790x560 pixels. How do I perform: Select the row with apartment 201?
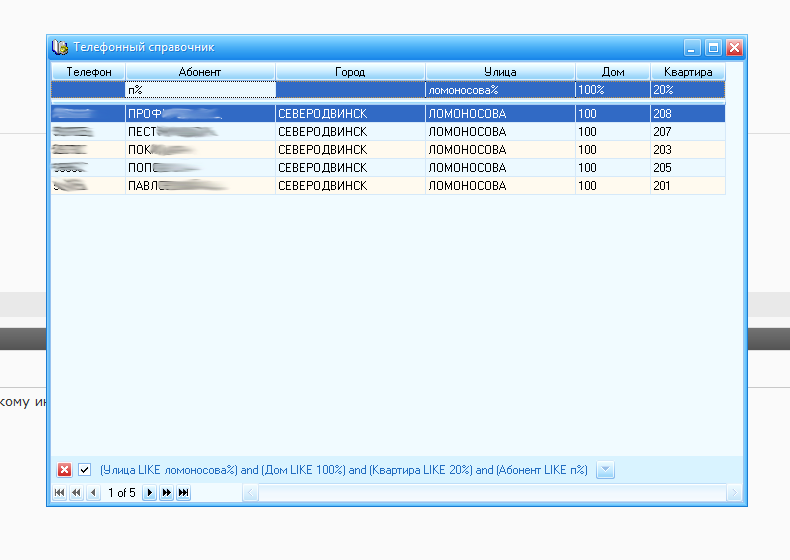point(388,185)
